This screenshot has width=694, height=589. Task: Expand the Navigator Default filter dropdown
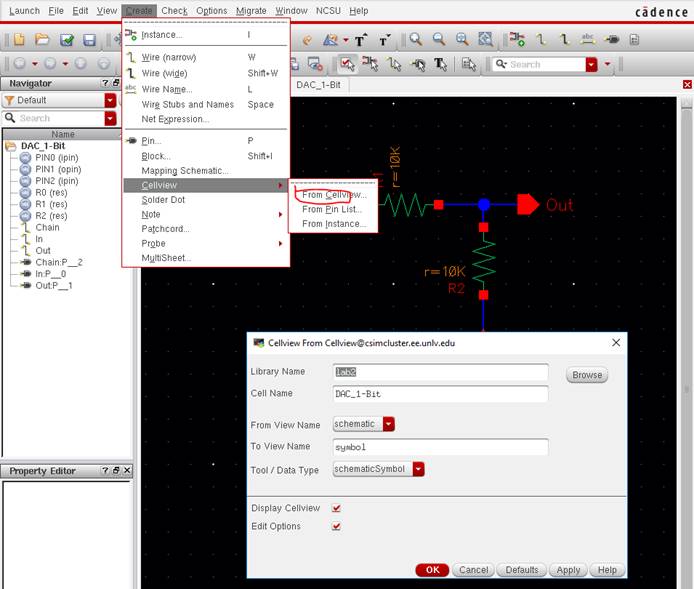point(110,100)
